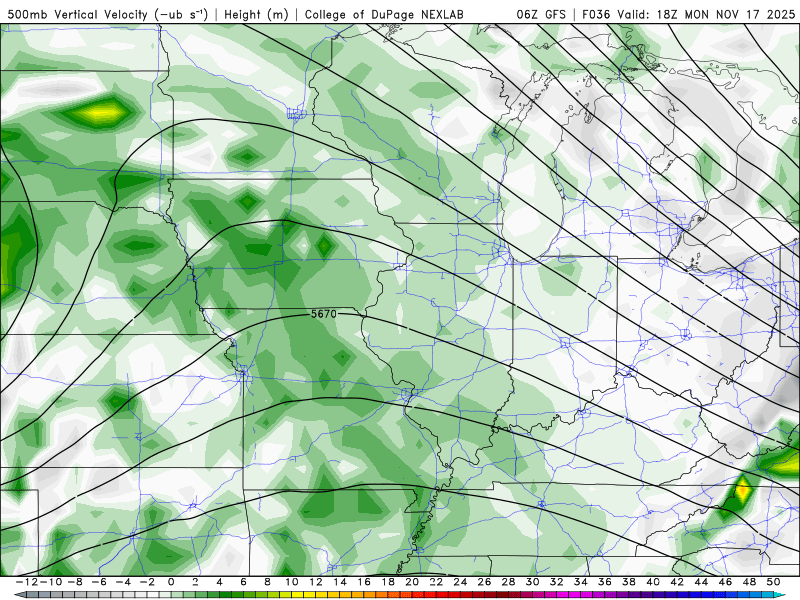This screenshot has height=600, width=800.
Task: Click the colorbar label 38
Action: coord(629,582)
